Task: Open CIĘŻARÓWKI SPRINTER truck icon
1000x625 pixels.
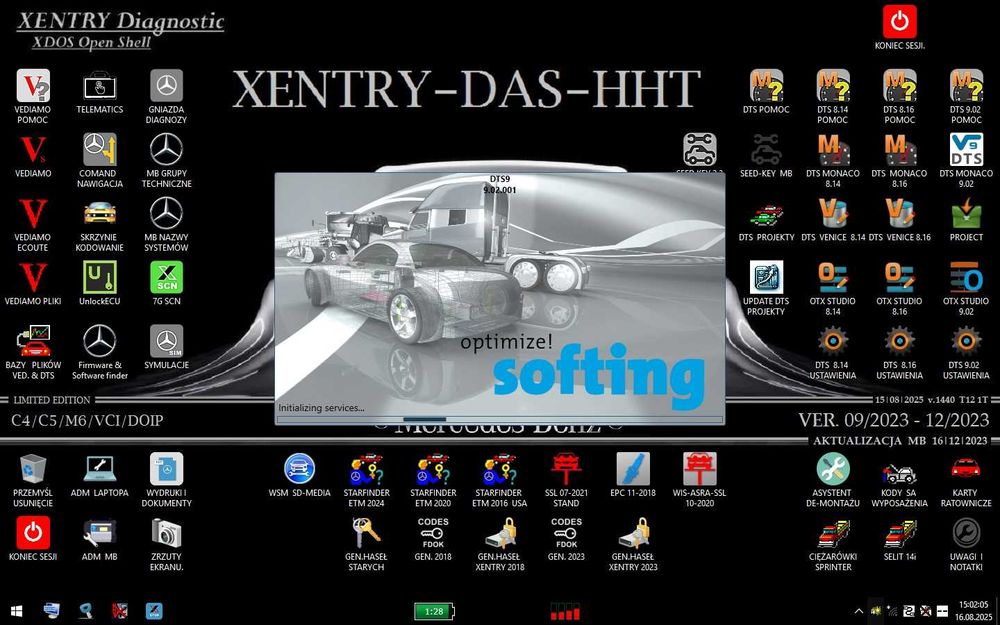Action: point(833,533)
